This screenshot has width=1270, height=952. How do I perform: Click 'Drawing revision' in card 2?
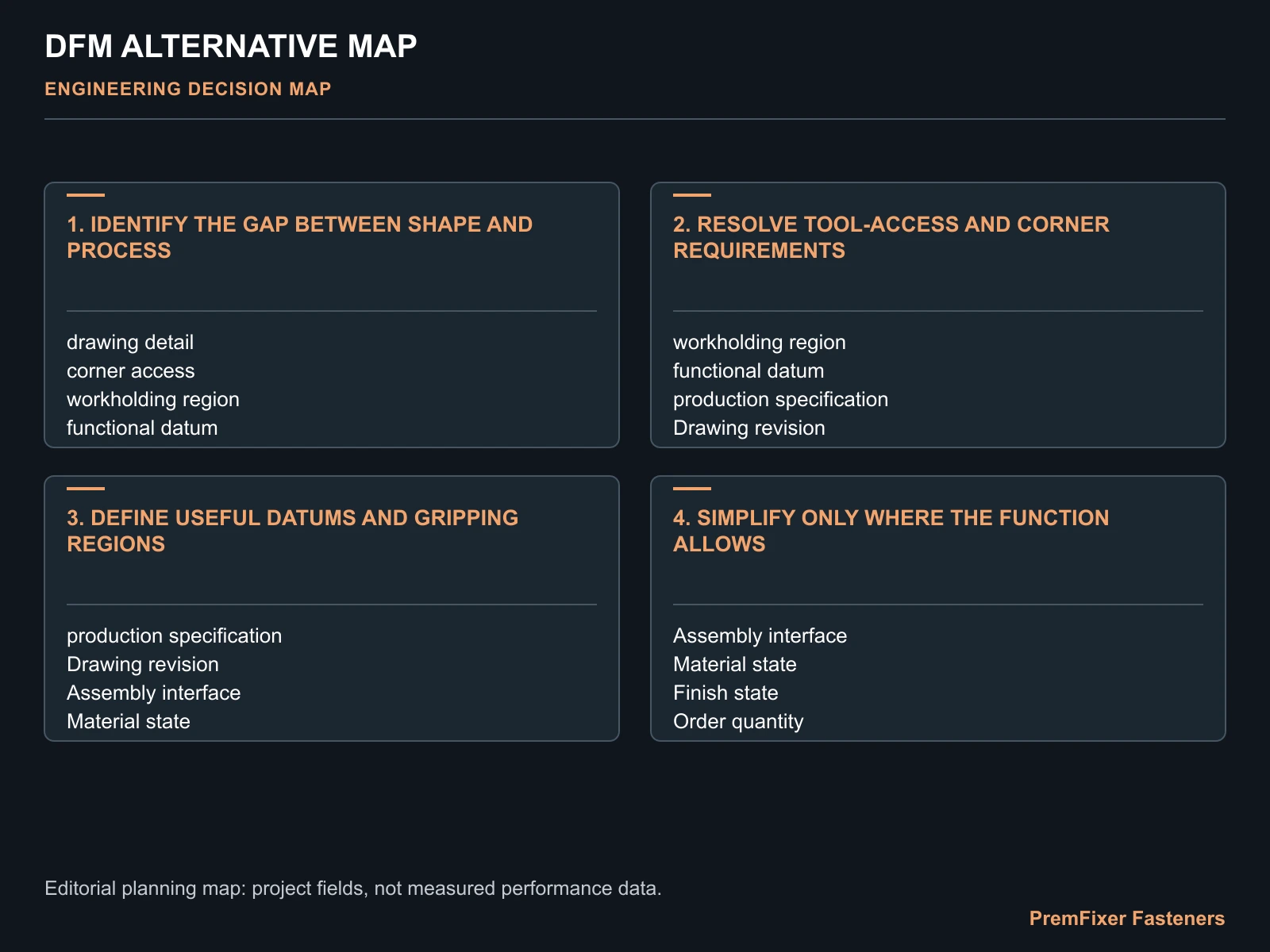tap(749, 428)
